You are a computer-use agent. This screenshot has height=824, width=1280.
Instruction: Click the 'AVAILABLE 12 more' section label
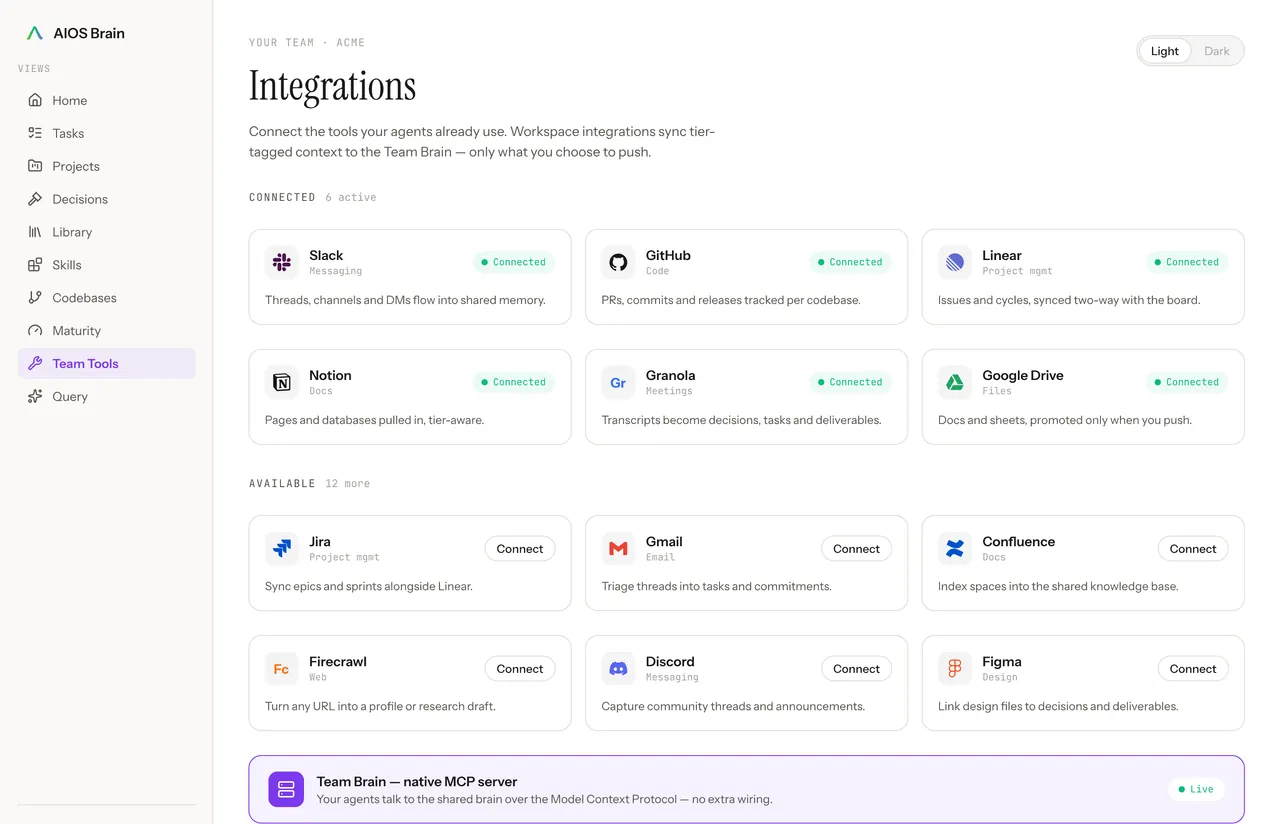(309, 483)
